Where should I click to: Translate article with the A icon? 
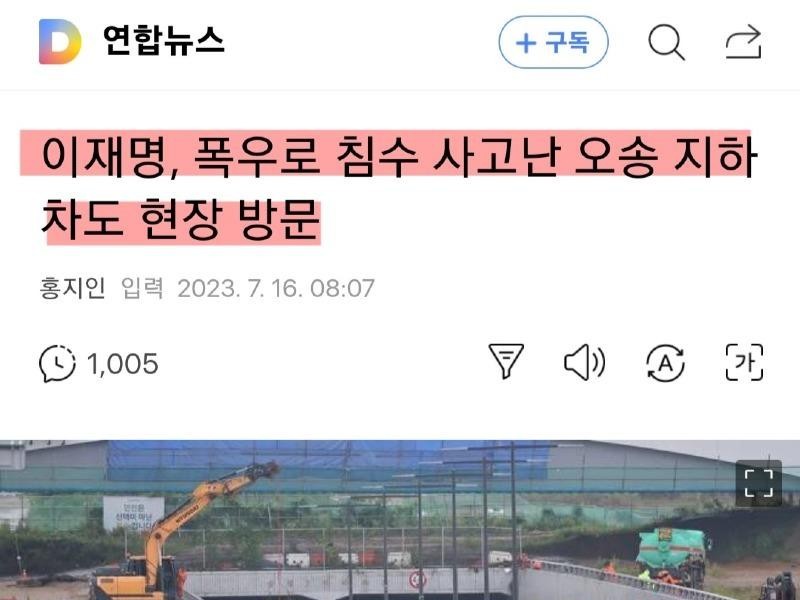(665, 363)
